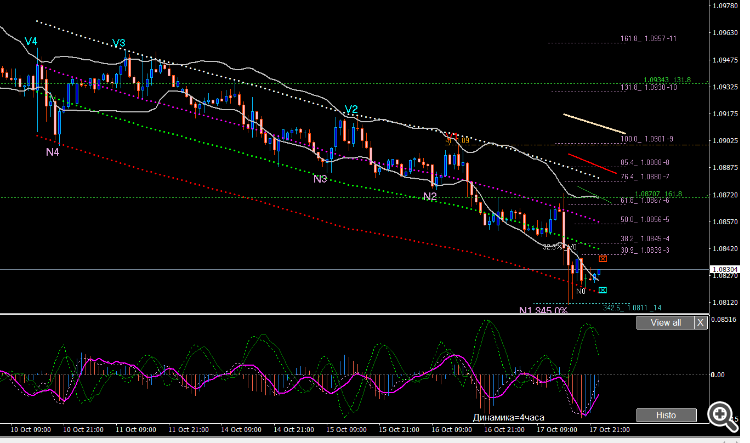Select the N2 wave label
The image size is (750, 443).
pos(430,197)
